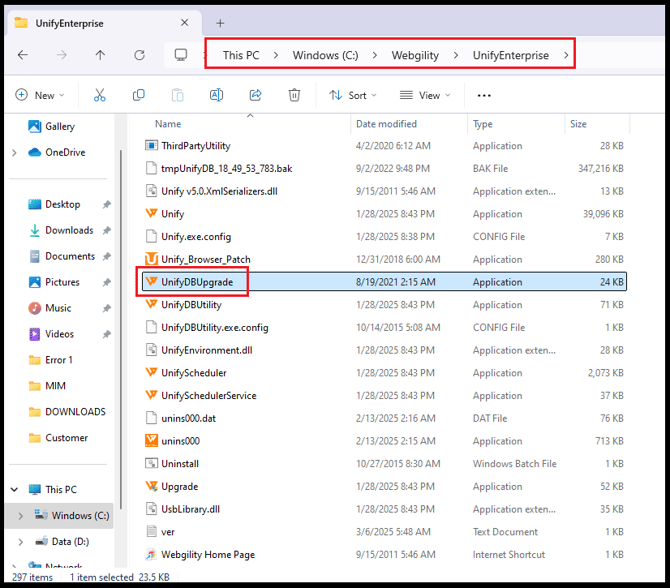
Task: Click the Copy icon in toolbar
Action: (138, 95)
